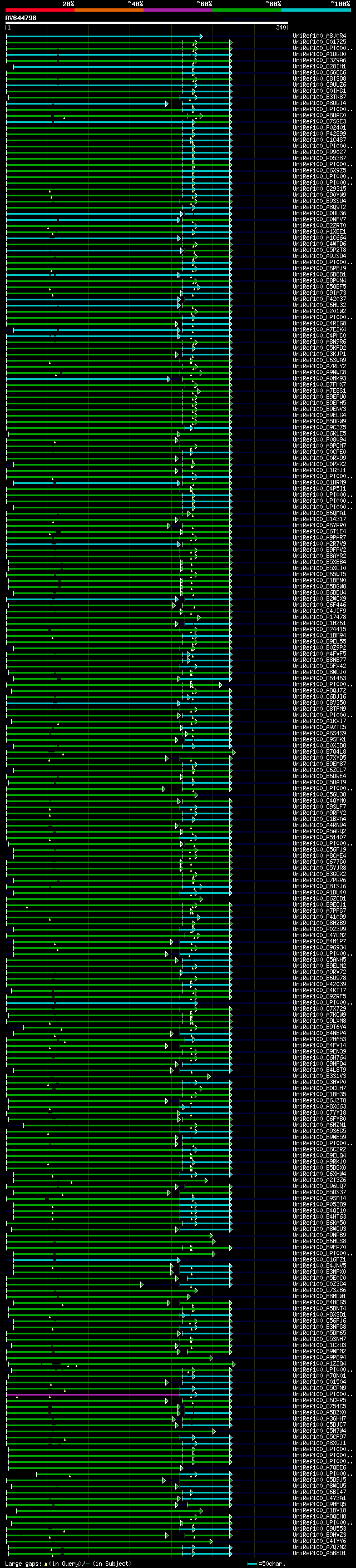Click the red 20% identity legend segment
The image size is (356, 1568).
point(39,10)
